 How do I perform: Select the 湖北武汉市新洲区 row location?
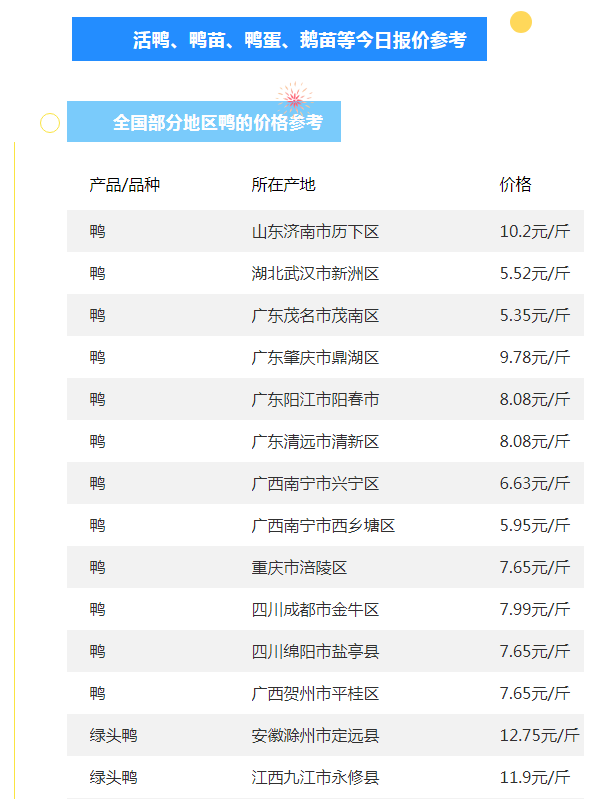[315, 274]
